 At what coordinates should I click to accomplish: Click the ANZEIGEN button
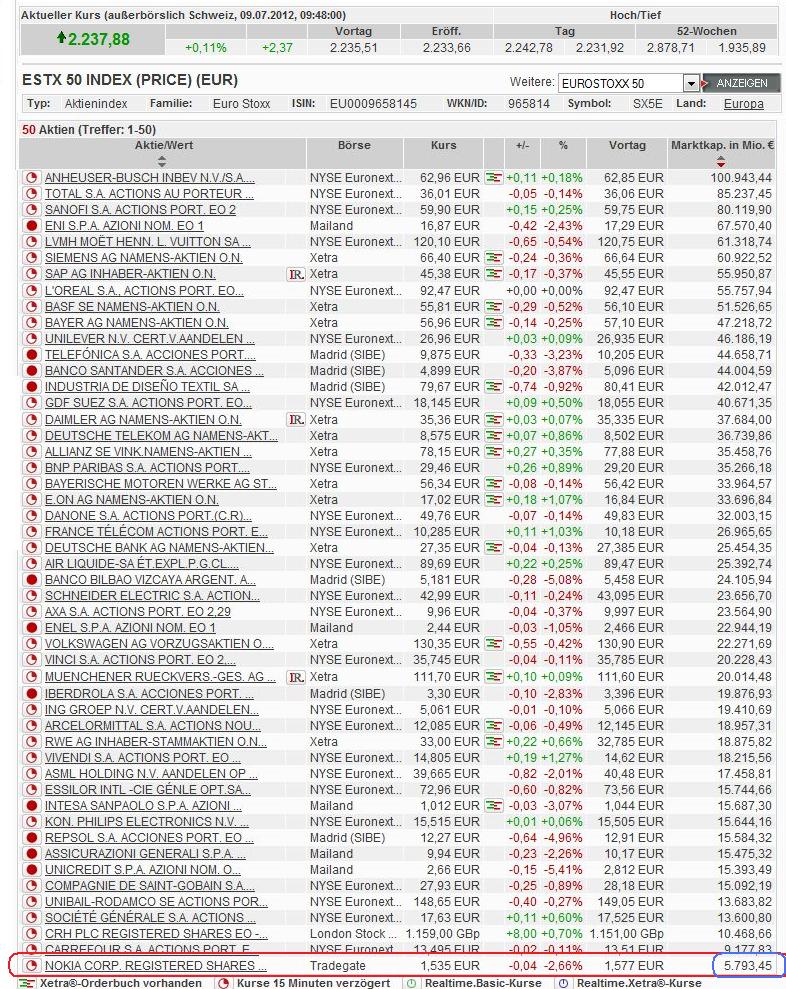(x=741, y=83)
